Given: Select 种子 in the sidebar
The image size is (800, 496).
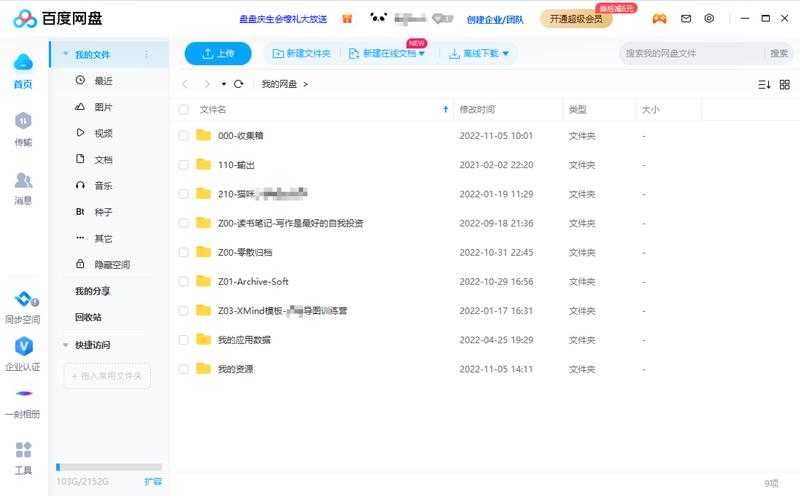Looking at the screenshot, I should coord(104,212).
